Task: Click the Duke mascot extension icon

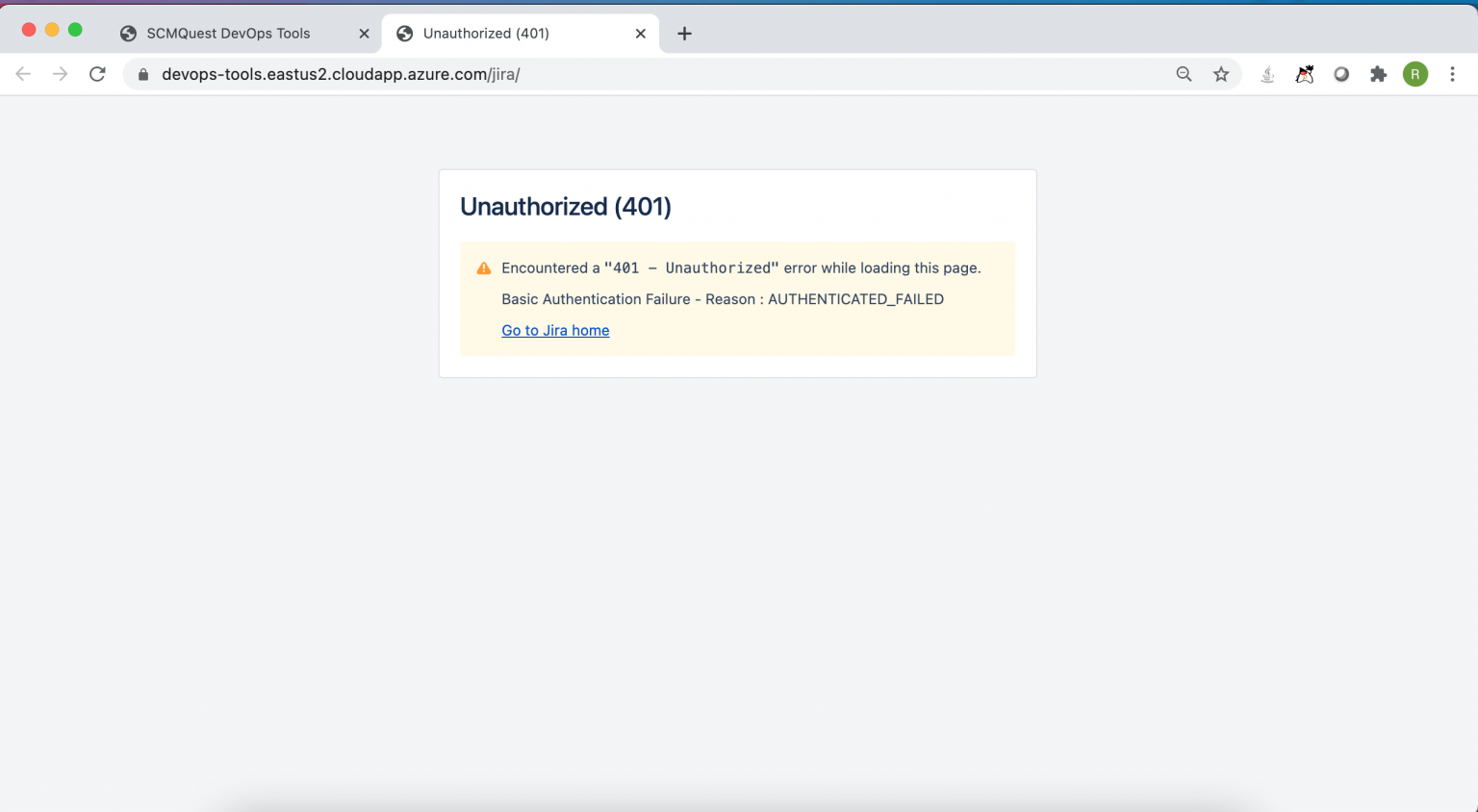Action: pyautogui.click(x=1304, y=74)
